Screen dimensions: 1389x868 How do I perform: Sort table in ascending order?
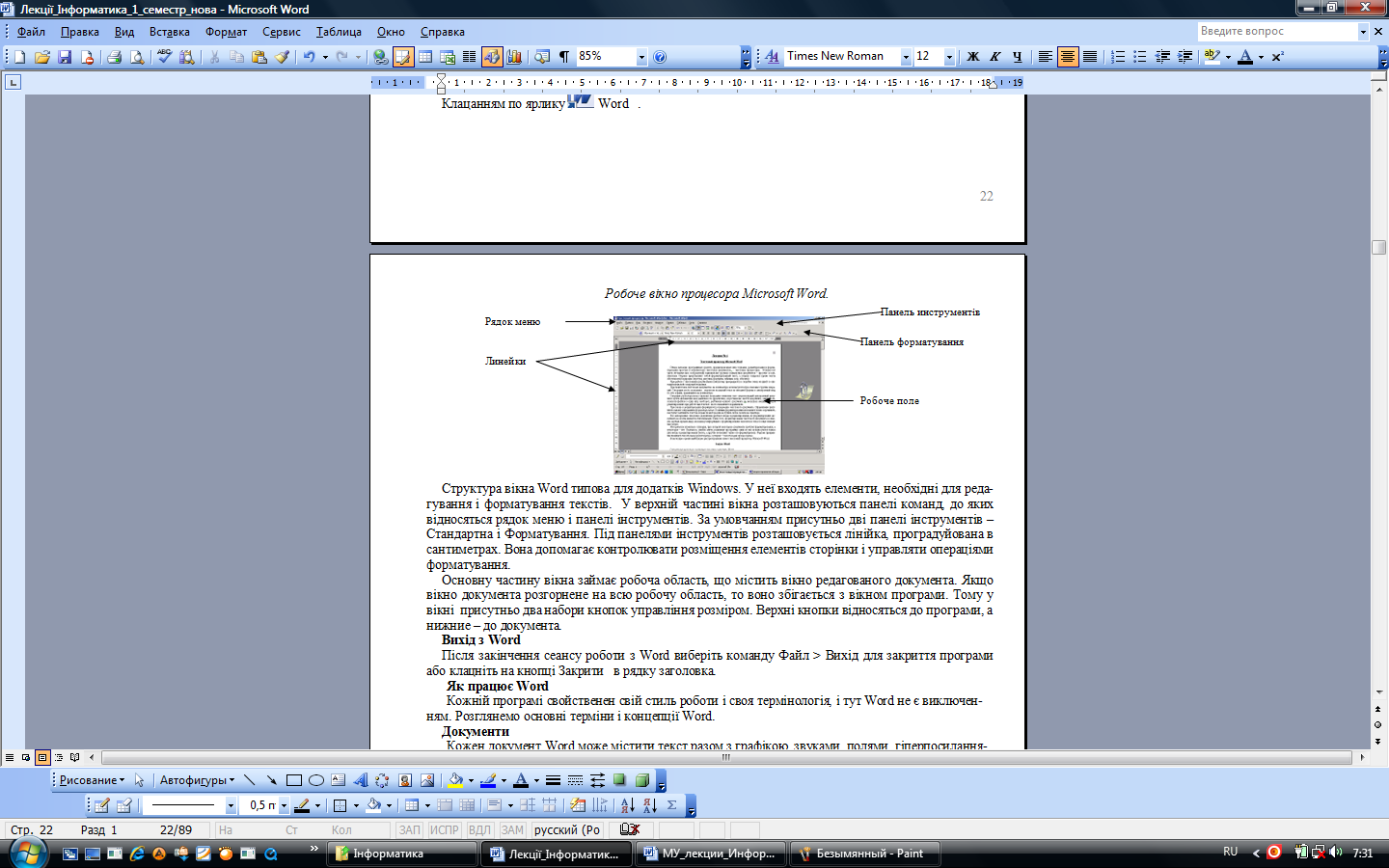click(x=628, y=805)
